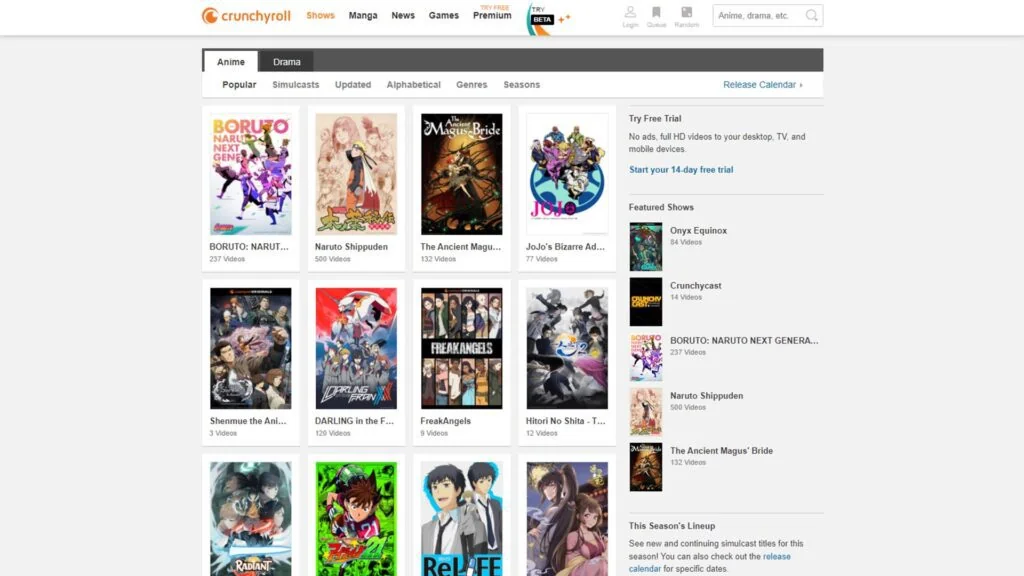
Task: Click Start your 14-day free trial
Action: (x=681, y=170)
